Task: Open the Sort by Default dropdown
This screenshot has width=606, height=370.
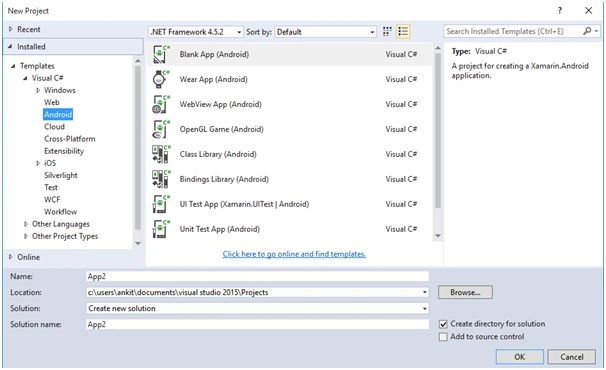Action: click(x=325, y=32)
